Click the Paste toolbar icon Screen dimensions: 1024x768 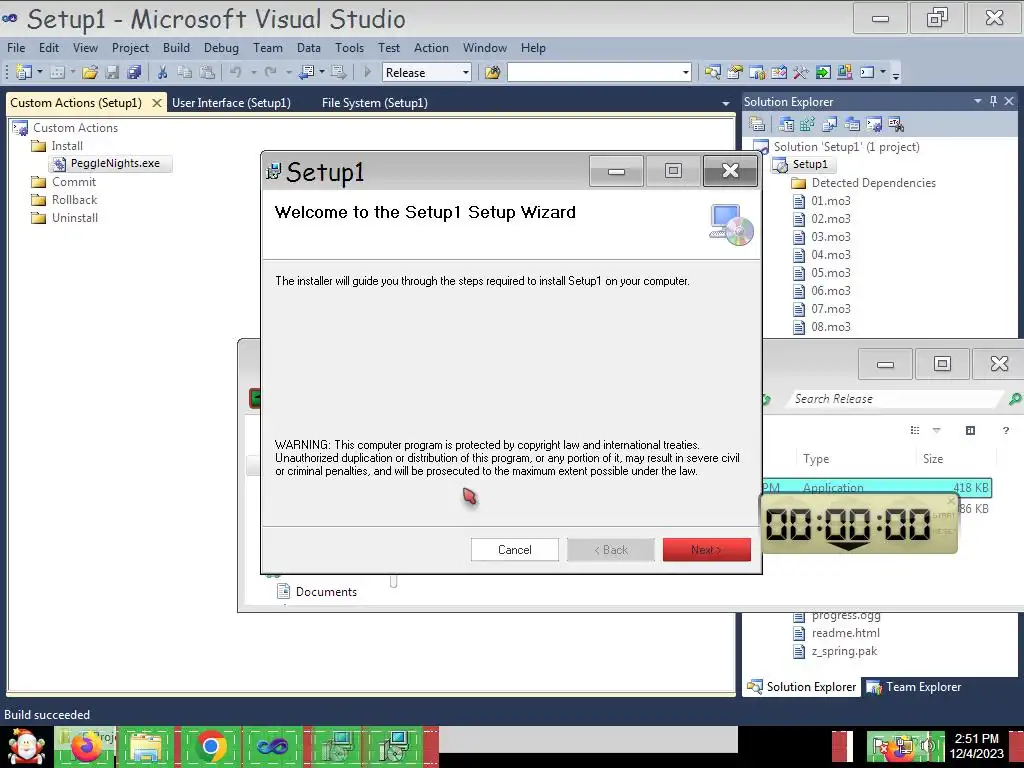click(x=207, y=72)
